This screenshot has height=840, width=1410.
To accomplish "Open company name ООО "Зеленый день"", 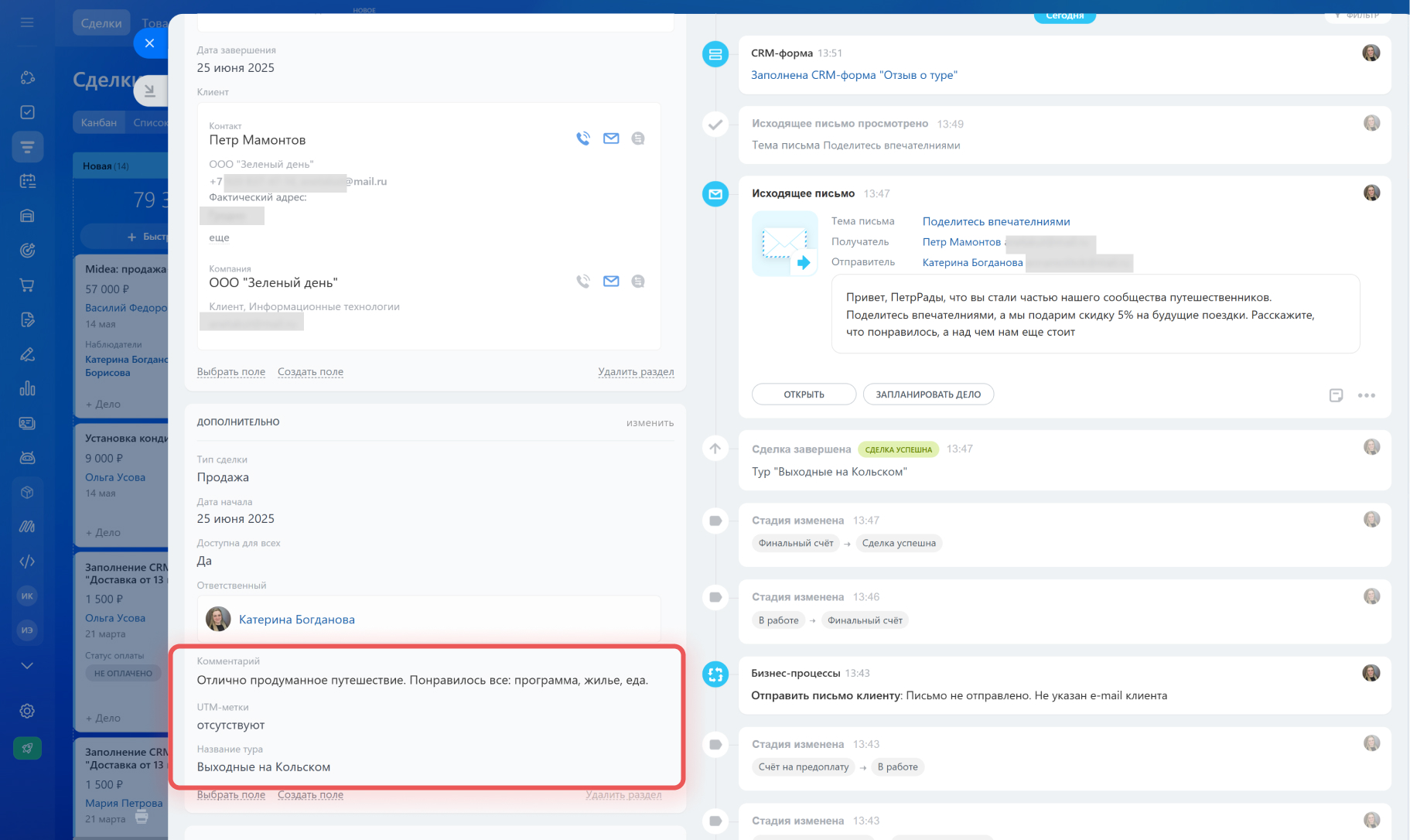I will tap(273, 283).
